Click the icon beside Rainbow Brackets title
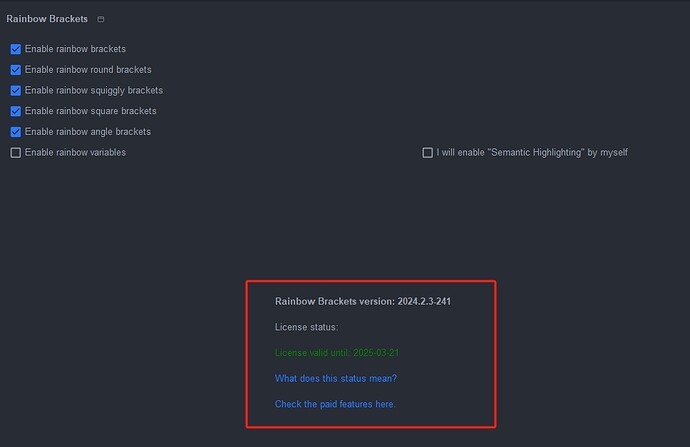The image size is (690, 447). click(101, 19)
